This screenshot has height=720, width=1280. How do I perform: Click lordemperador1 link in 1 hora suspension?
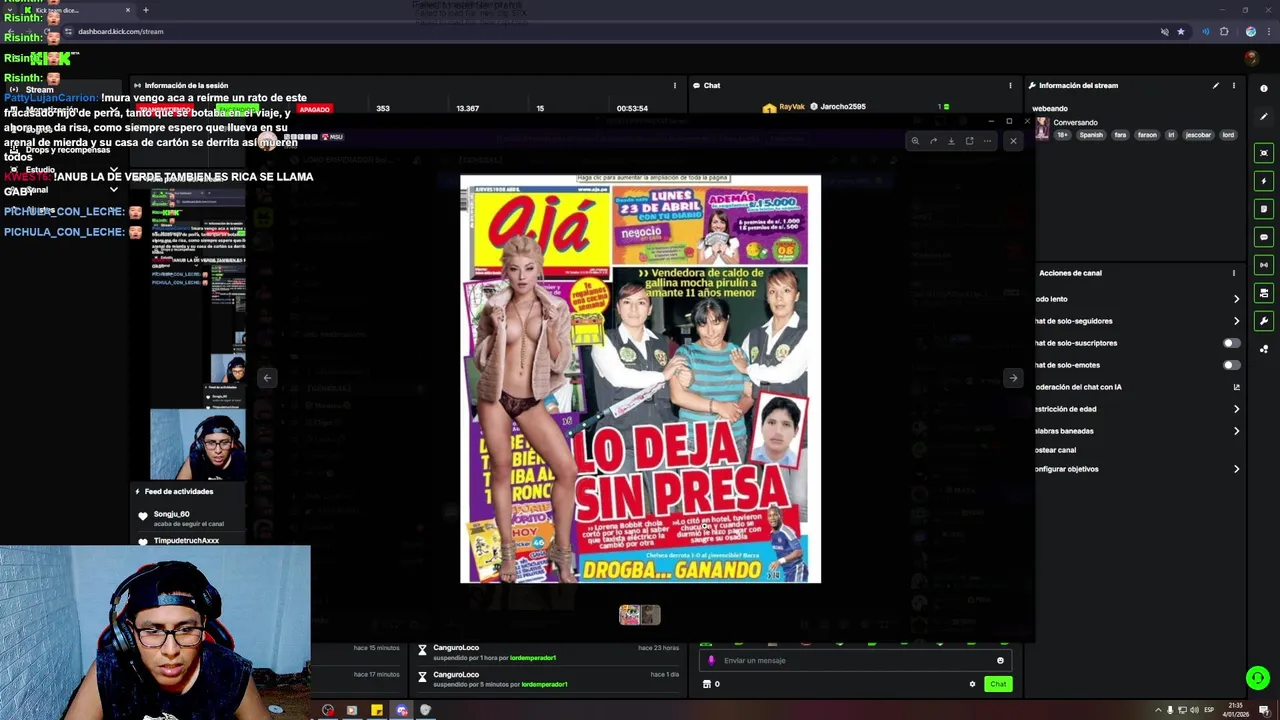pyautogui.click(x=532, y=658)
